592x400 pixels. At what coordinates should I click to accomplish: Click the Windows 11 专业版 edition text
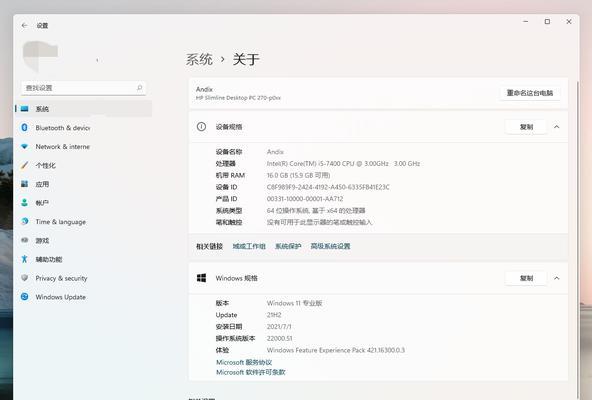[294, 303]
